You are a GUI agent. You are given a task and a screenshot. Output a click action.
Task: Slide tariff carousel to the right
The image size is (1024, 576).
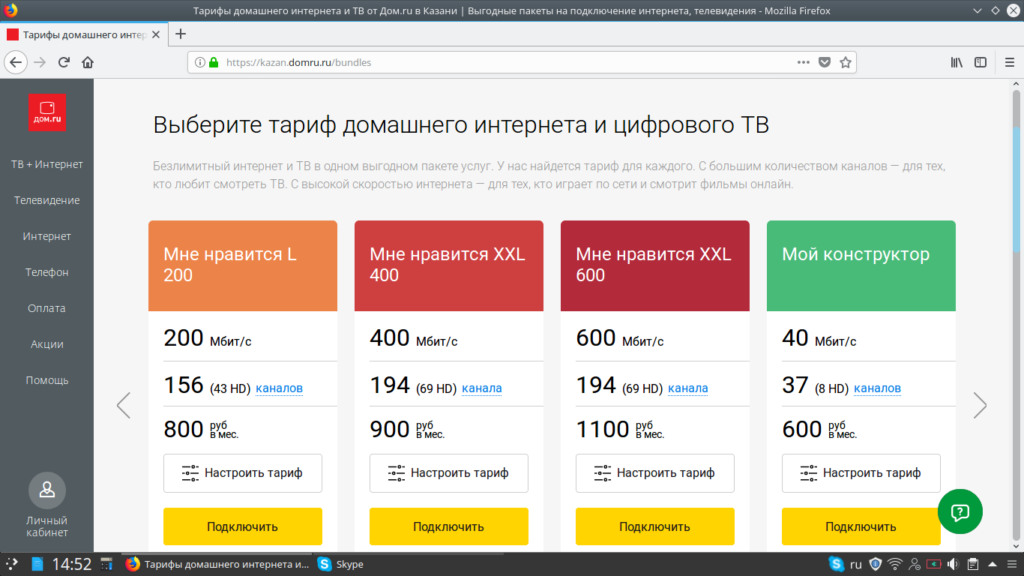(x=980, y=406)
